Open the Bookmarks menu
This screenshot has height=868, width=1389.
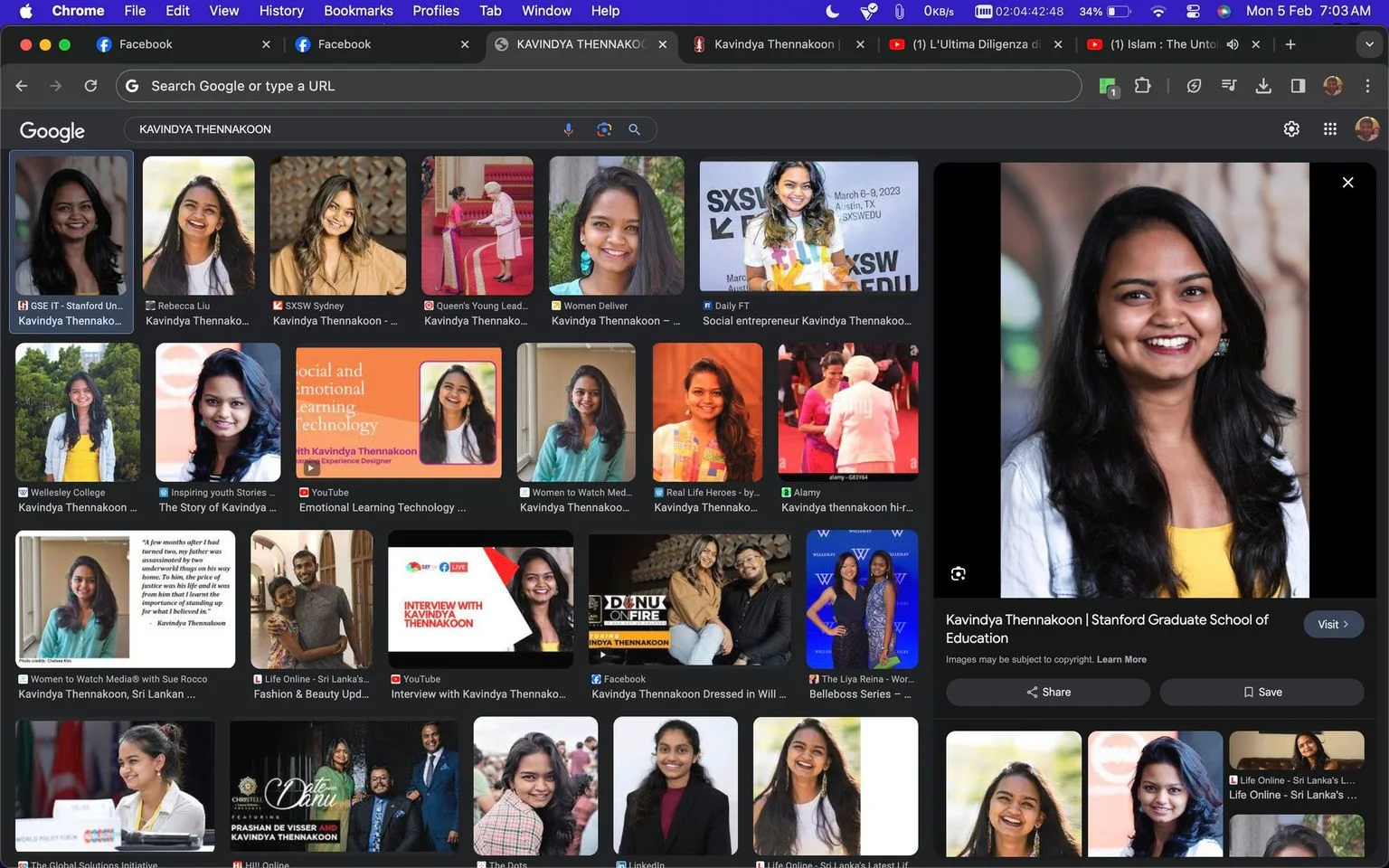point(358,11)
